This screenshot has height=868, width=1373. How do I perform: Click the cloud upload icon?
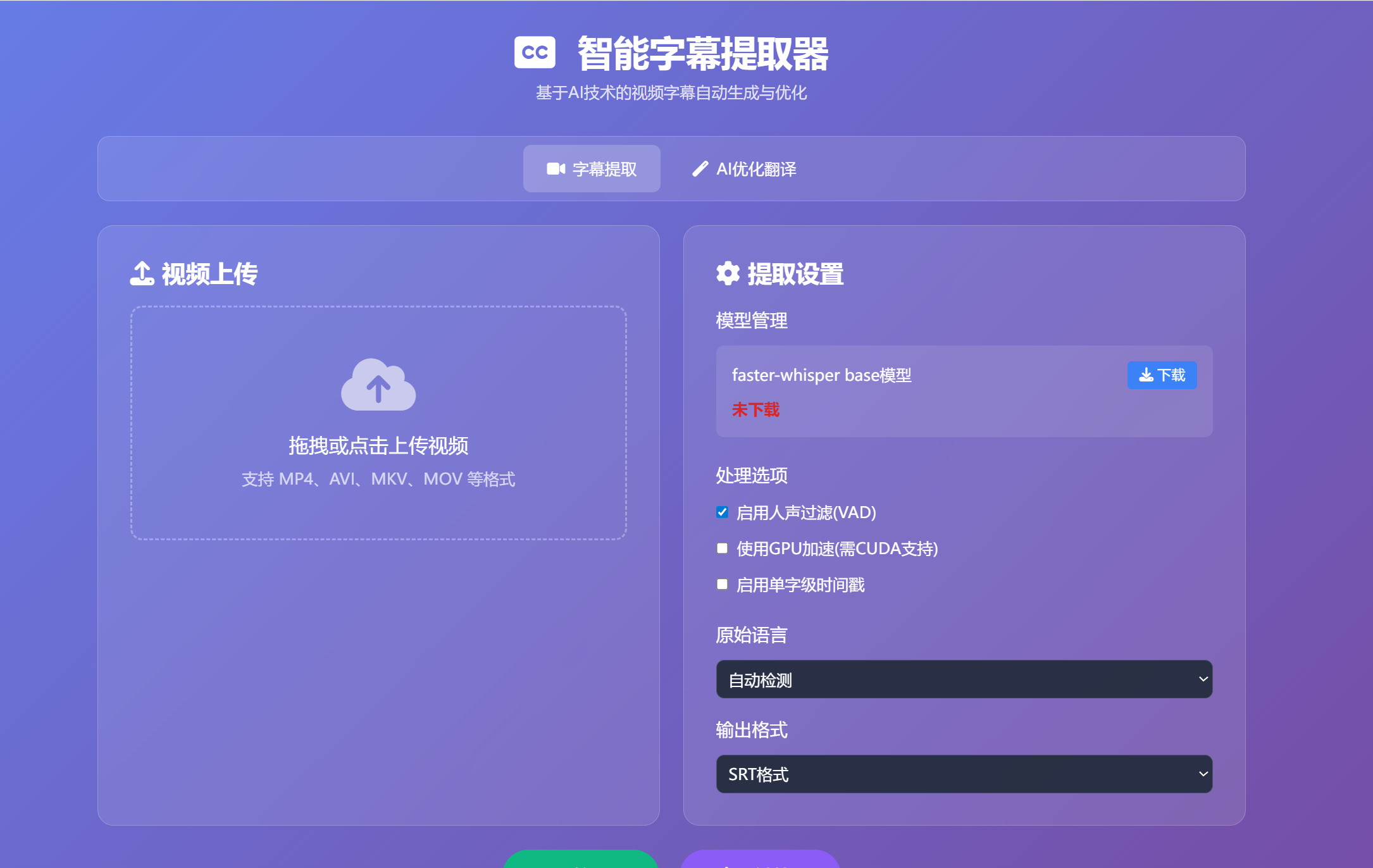378,385
